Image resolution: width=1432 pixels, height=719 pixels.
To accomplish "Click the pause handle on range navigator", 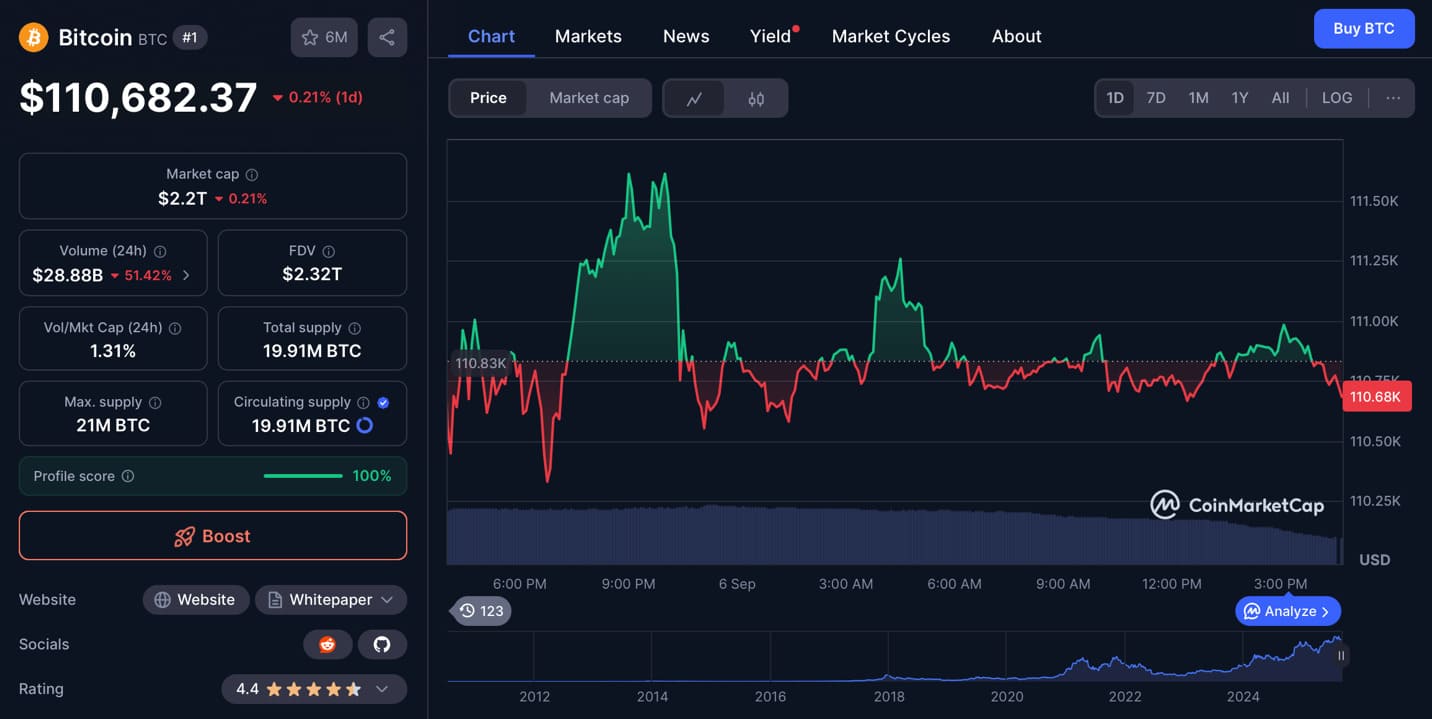I will tap(1341, 656).
